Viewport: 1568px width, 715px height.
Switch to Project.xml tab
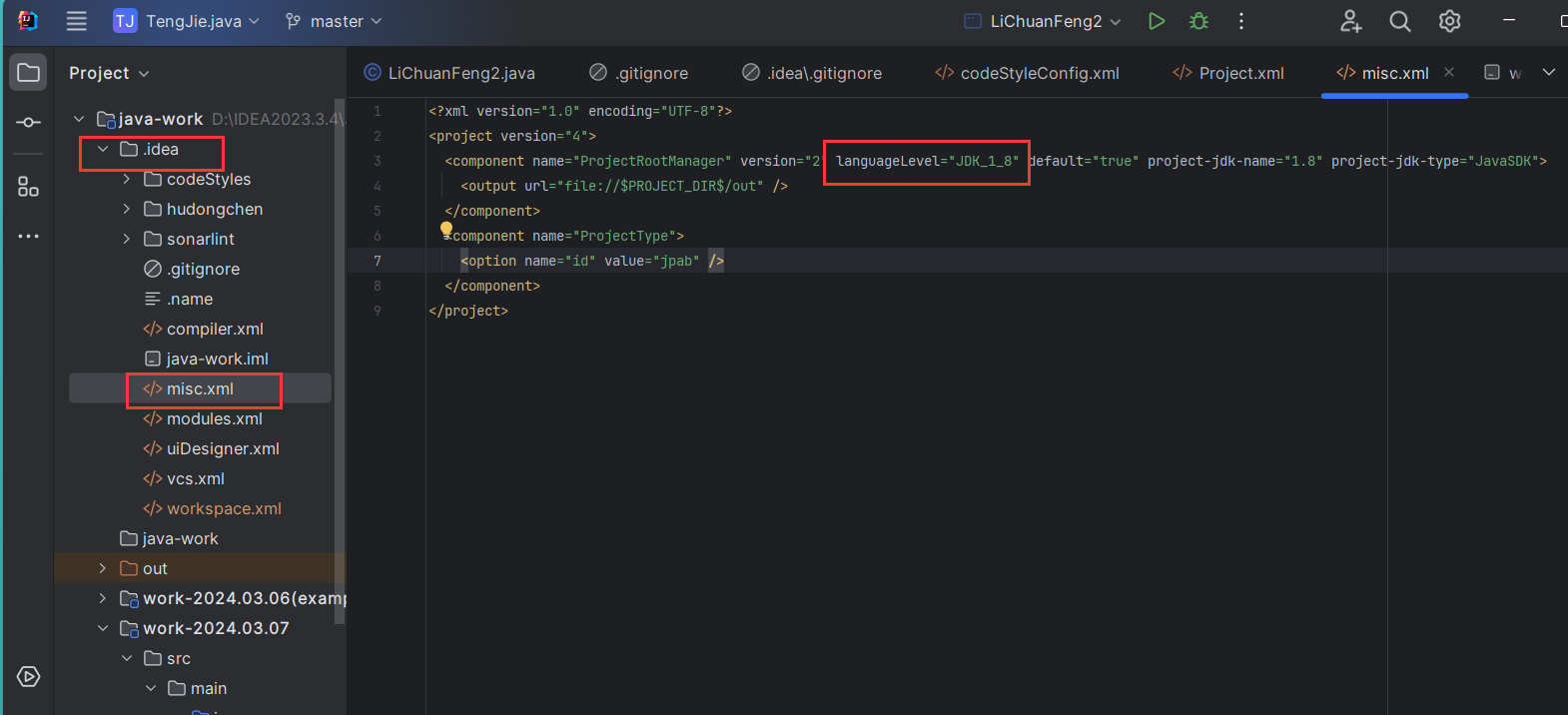click(1228, 73)
